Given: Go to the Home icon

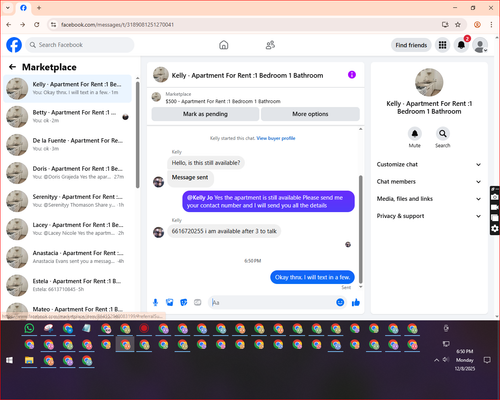Looking at the screenshot, I should tap(224, 45).
